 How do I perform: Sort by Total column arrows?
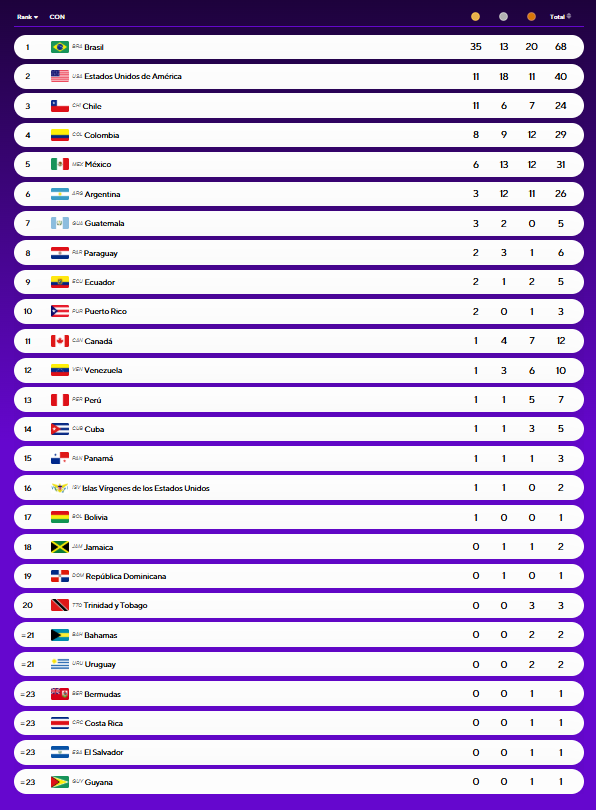click(x=569, y=17)
